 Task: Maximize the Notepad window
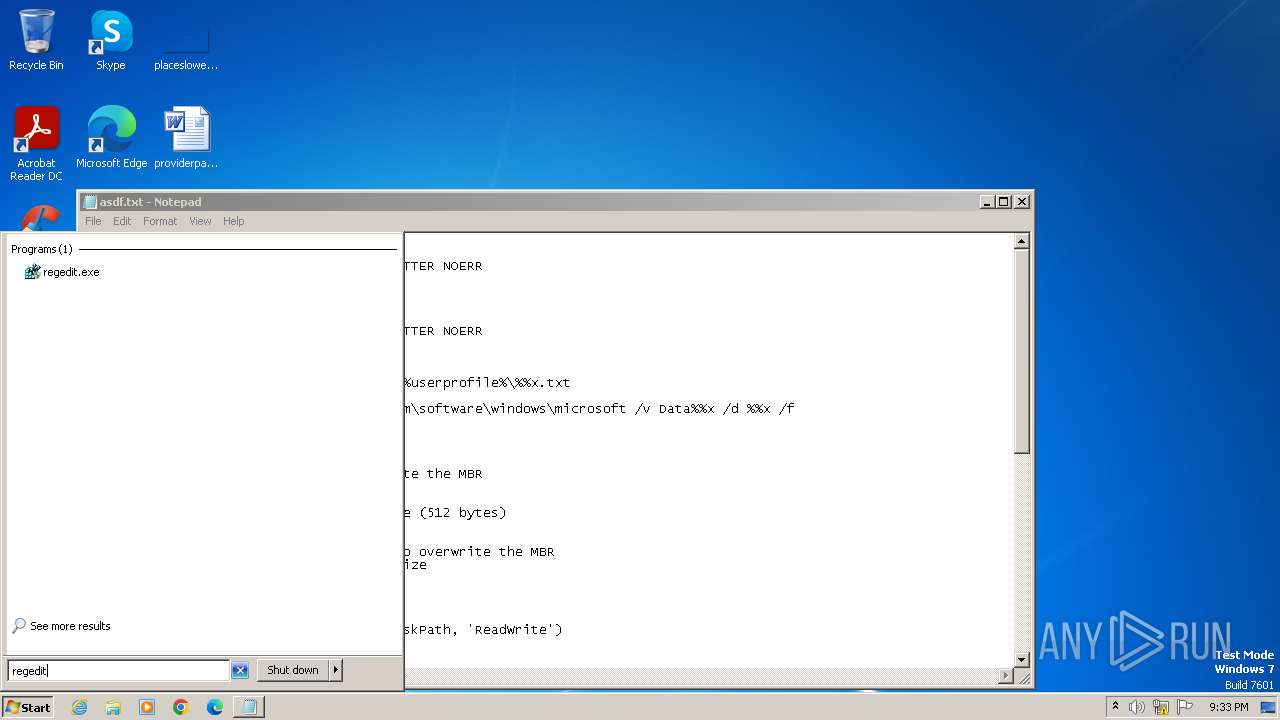click(x=1004, y=201)
